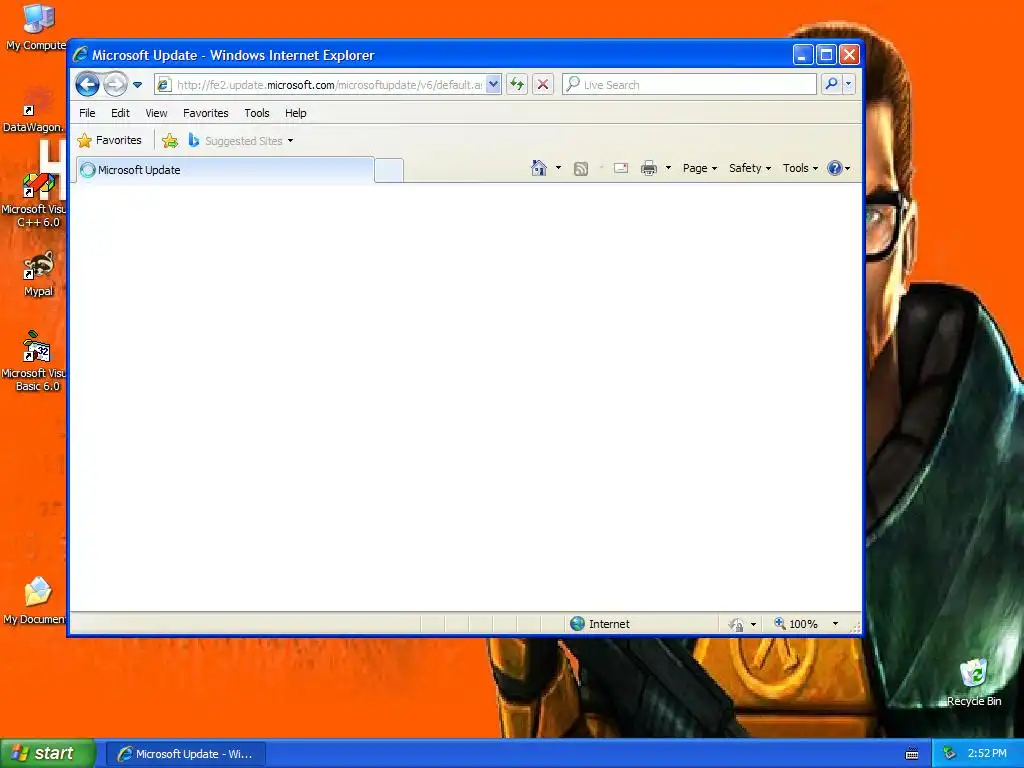Image resolution: width=1024 pixels, height=768 pixels.
Task: Click Add to Favorites Bar star icon
Action: (170, 140)
